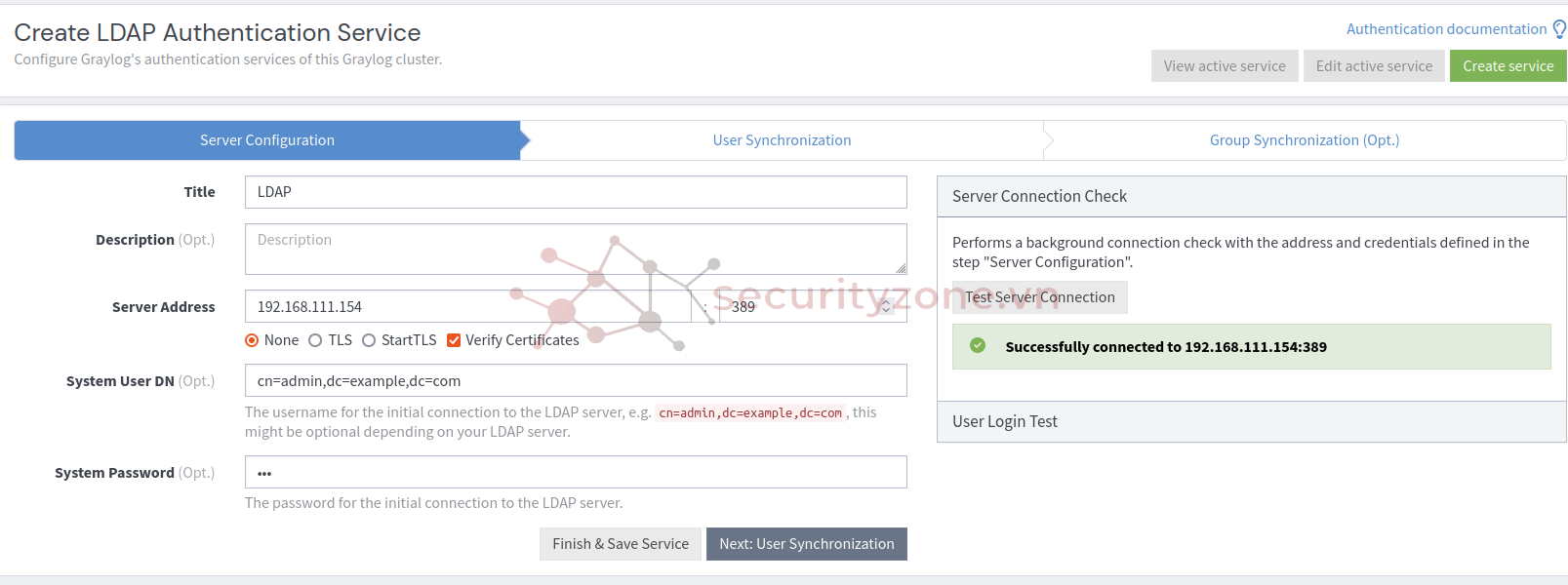Click Finish & Save Service
This screenshot has height=585, width=1568.
[621, 544]
